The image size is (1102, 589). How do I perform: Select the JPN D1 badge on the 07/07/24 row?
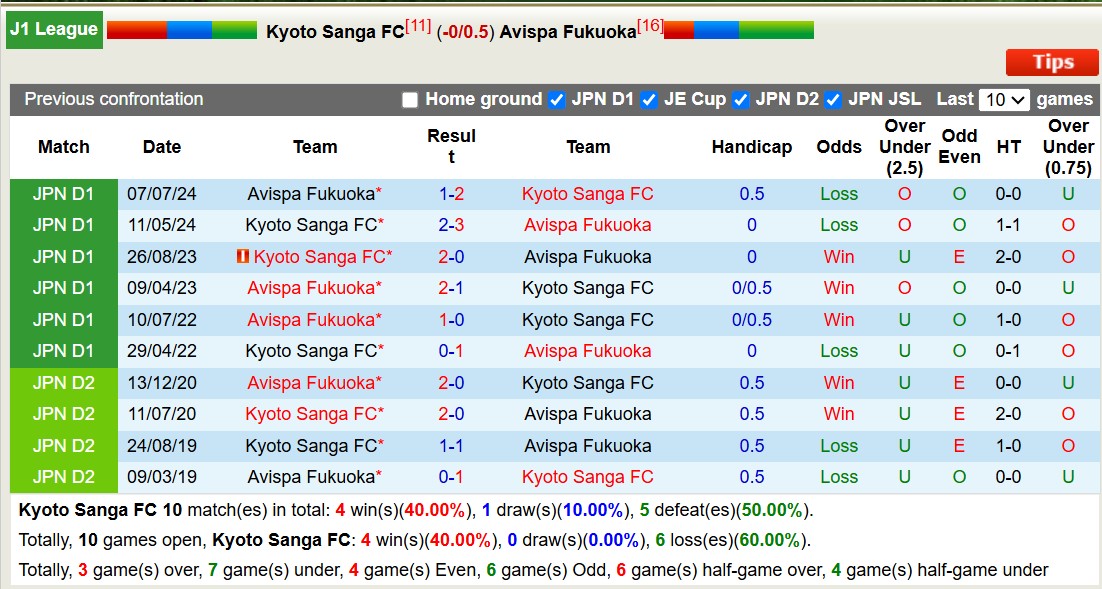pyautogui.click(x=63, y=194)
